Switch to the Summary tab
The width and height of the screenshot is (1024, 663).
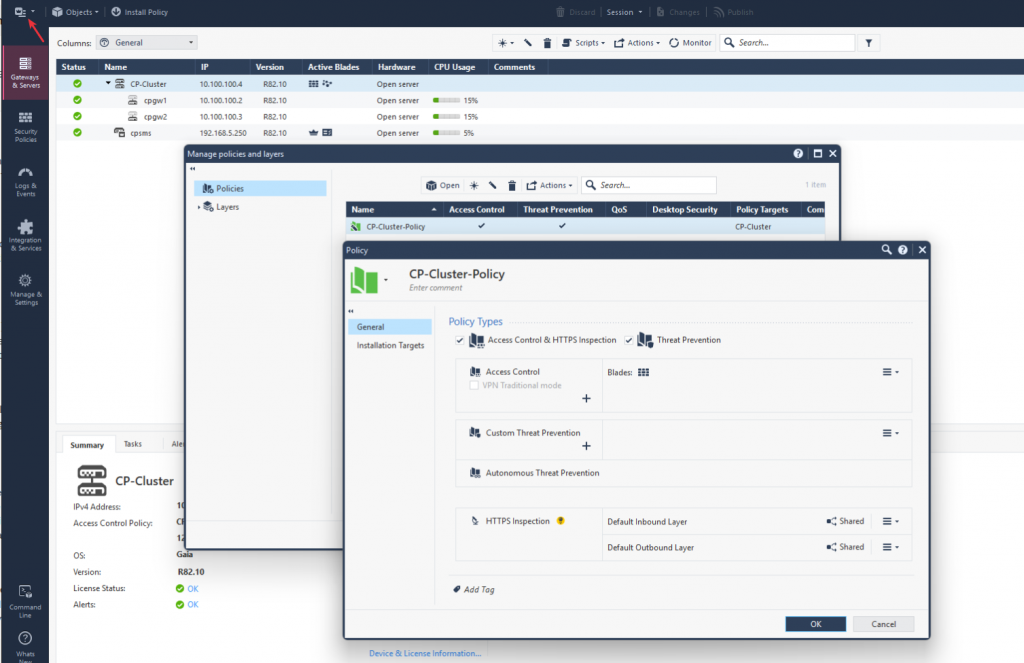click(x=87, y=445)
